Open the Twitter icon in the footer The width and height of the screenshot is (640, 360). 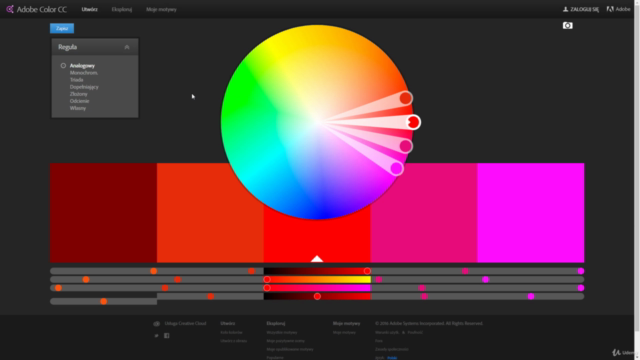click(156, 336)
